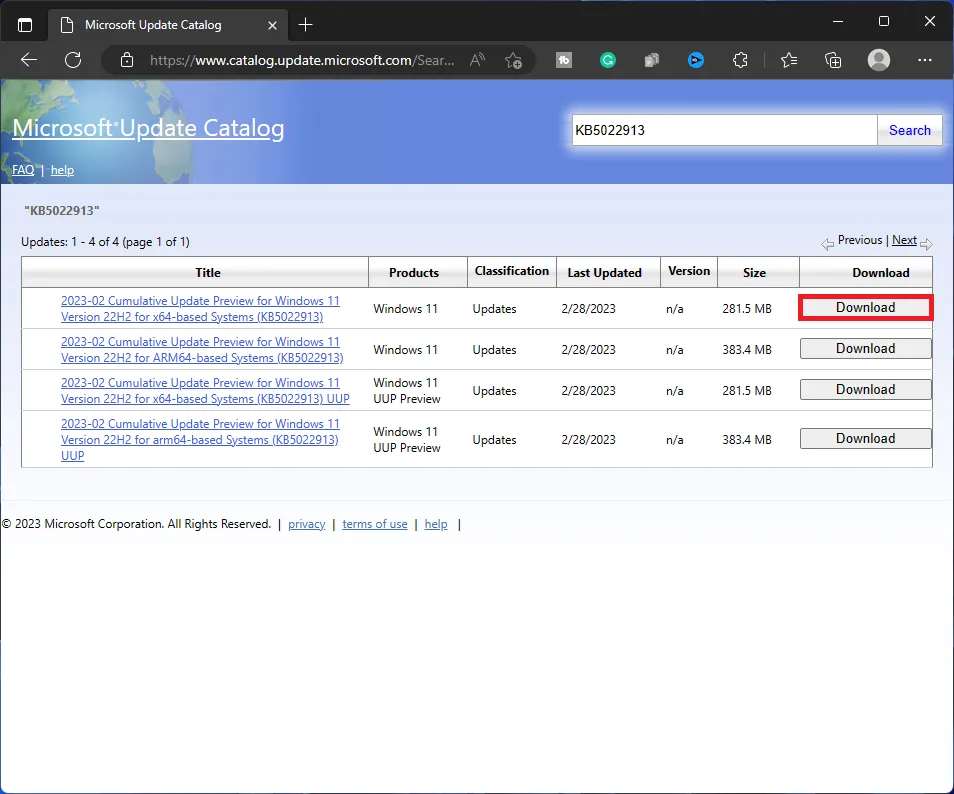Open Read Aloud icon in address bar

point(478,60)
